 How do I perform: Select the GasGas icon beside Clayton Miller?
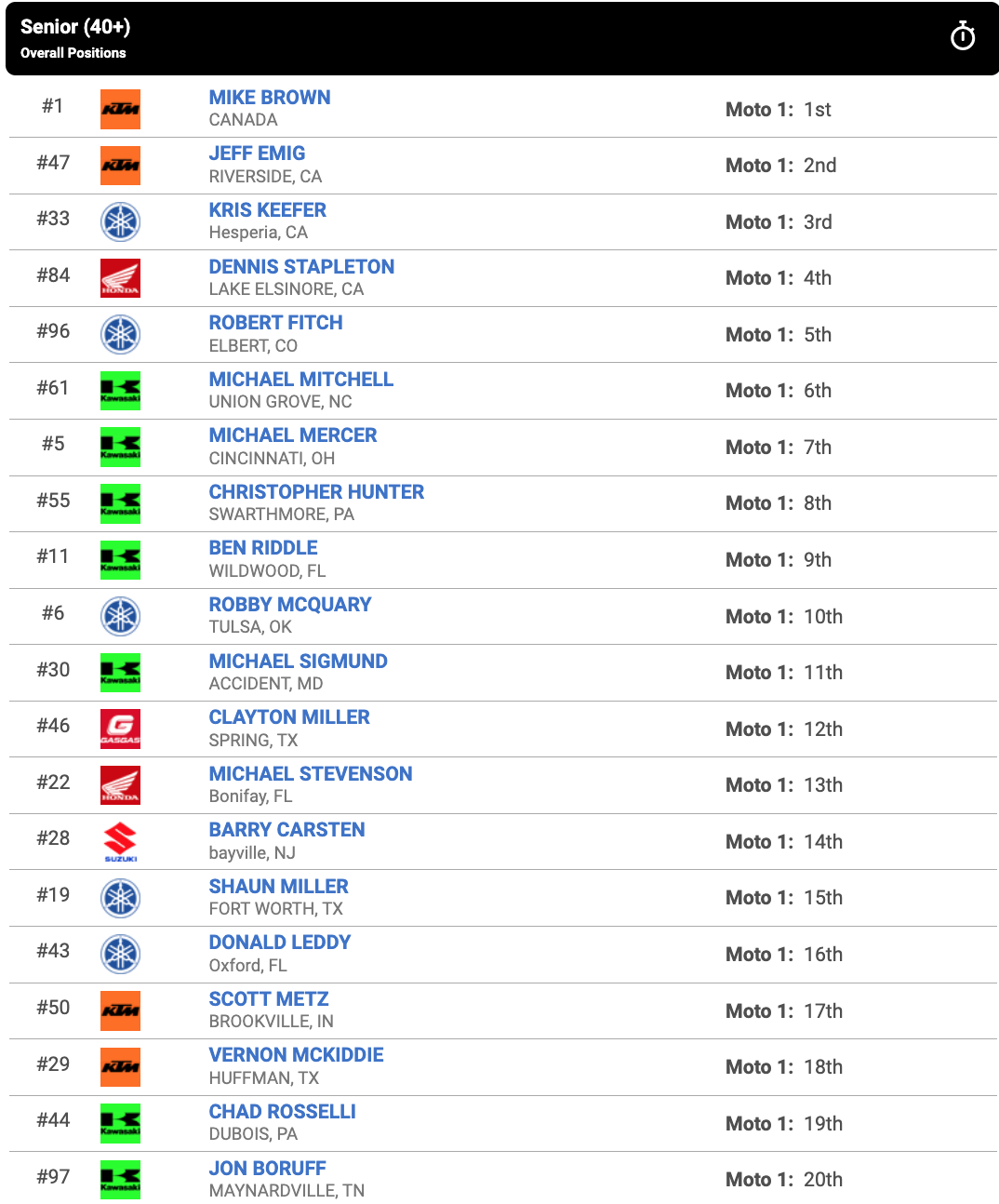pyautogui.click(x=120, y=729)
